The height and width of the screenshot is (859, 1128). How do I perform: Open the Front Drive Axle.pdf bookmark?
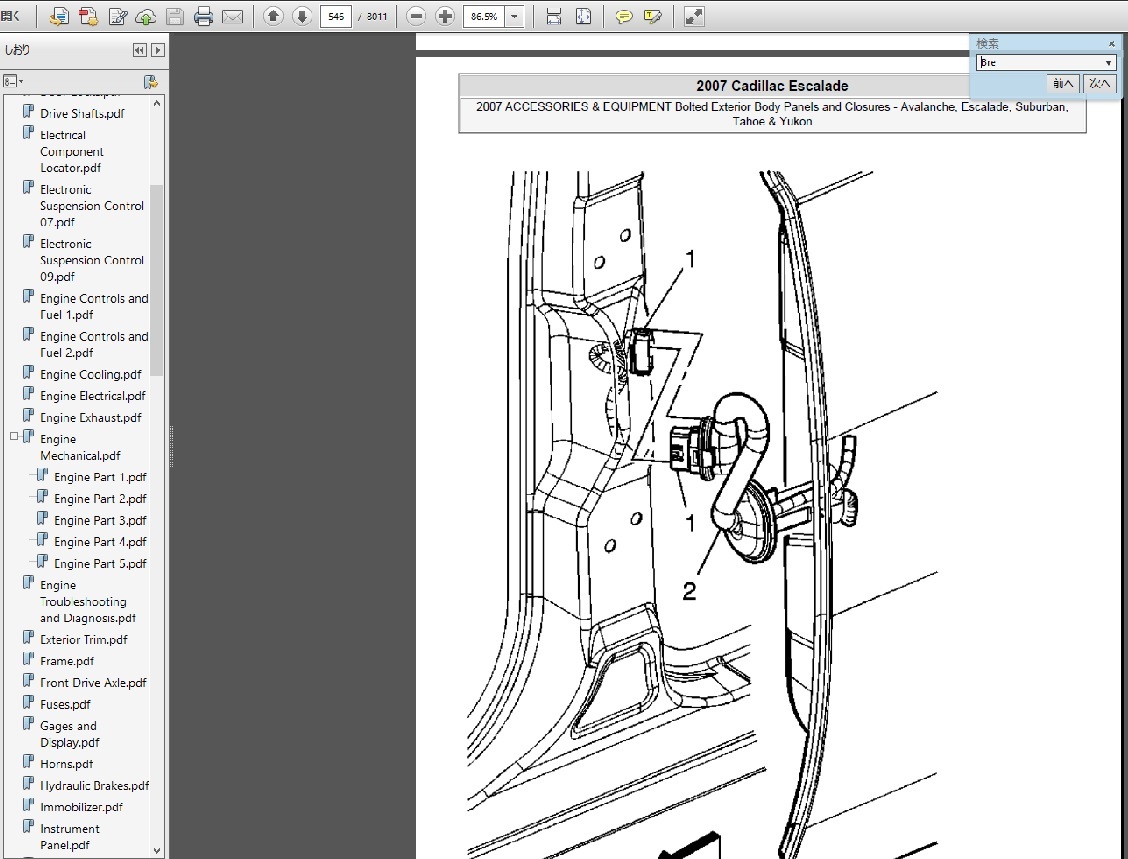93,683
